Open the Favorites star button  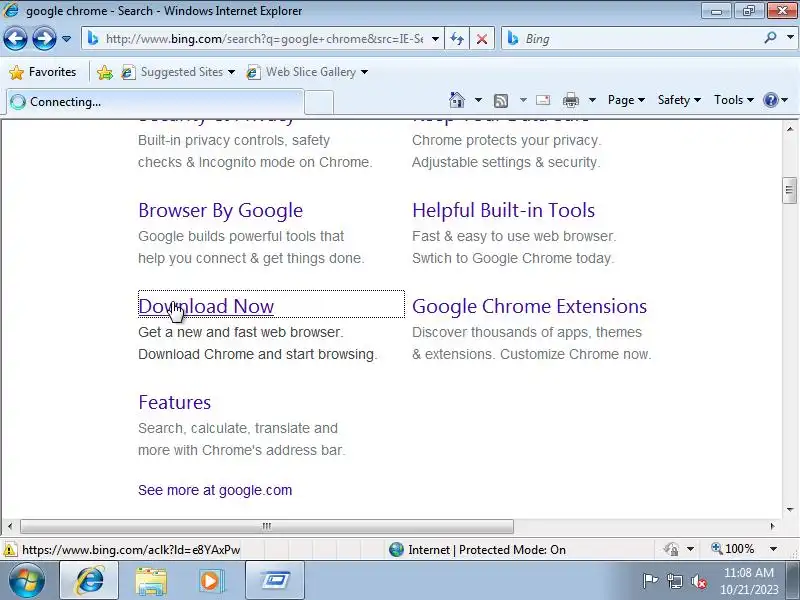(43, 72)
